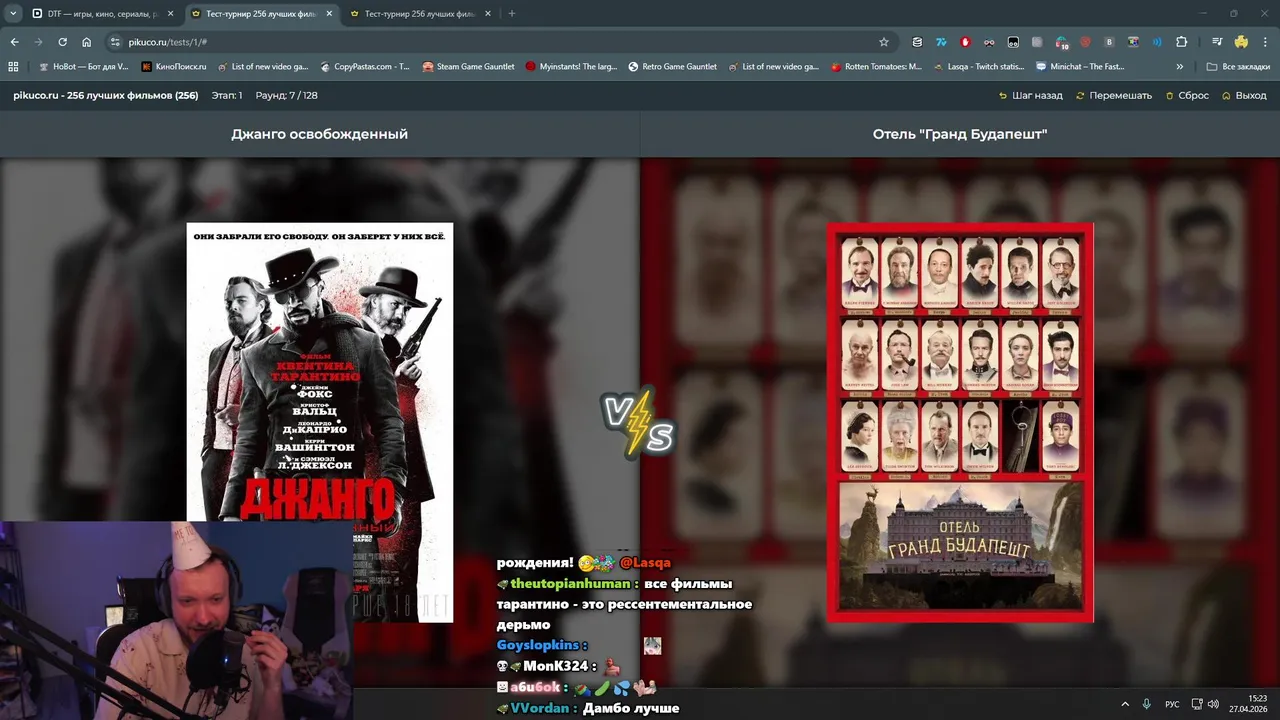Open the database stack extension icon
Image resolution: width=1280 pixels, height=720 pixels.
[917, 42]
